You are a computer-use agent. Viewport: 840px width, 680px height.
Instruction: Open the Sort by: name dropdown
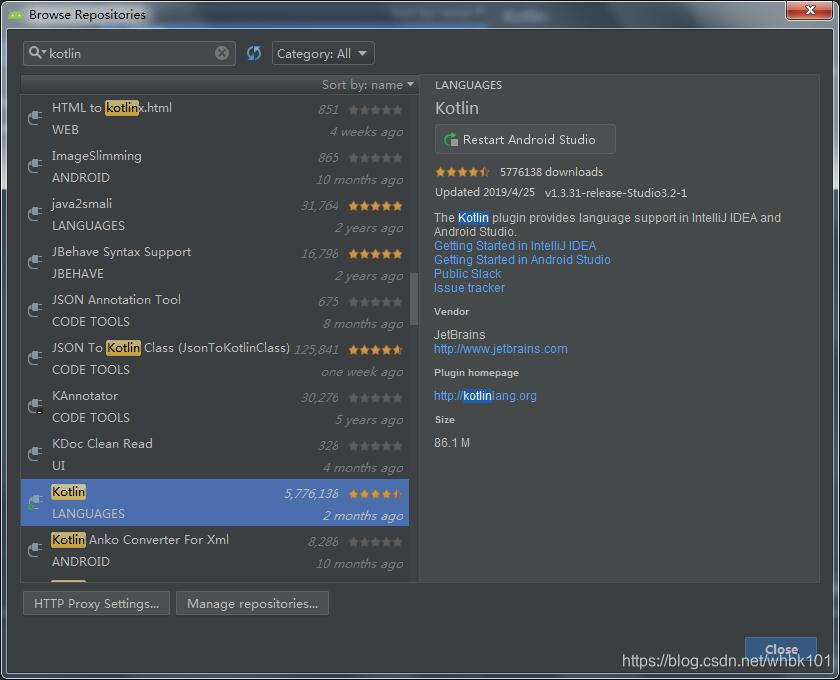click(368, 85)
